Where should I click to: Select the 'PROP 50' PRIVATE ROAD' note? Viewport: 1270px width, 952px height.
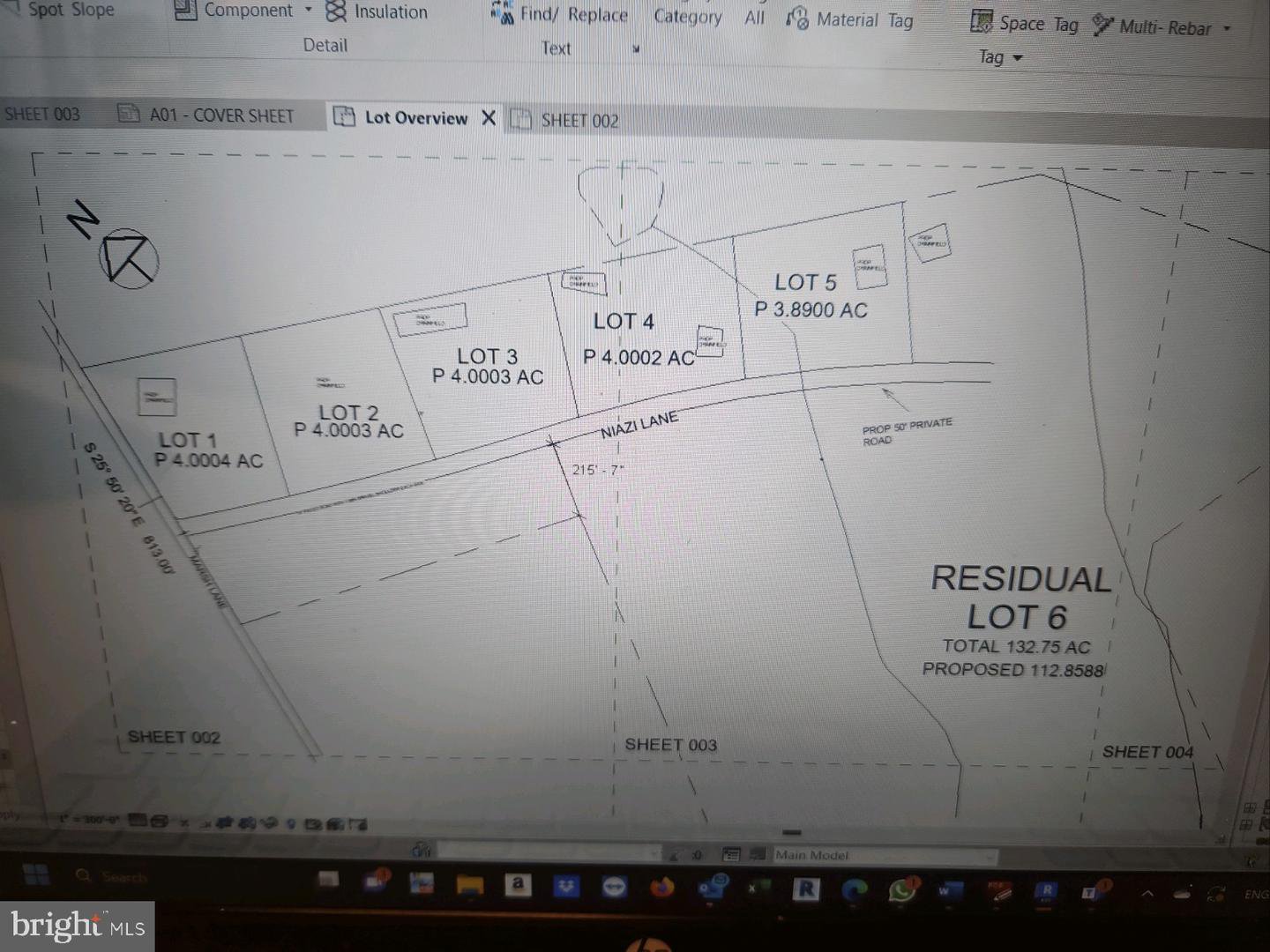tap(907, 432)
